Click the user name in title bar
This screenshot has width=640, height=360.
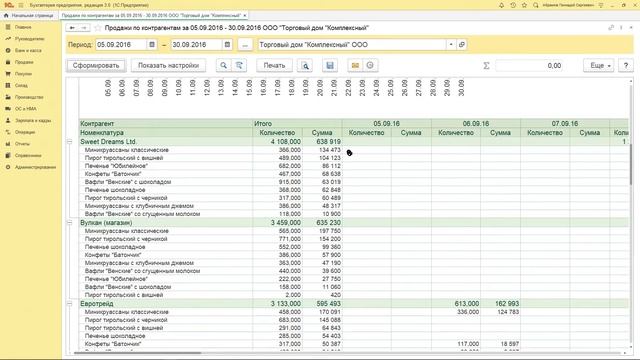pyautogui.click(x=568, y=5)
